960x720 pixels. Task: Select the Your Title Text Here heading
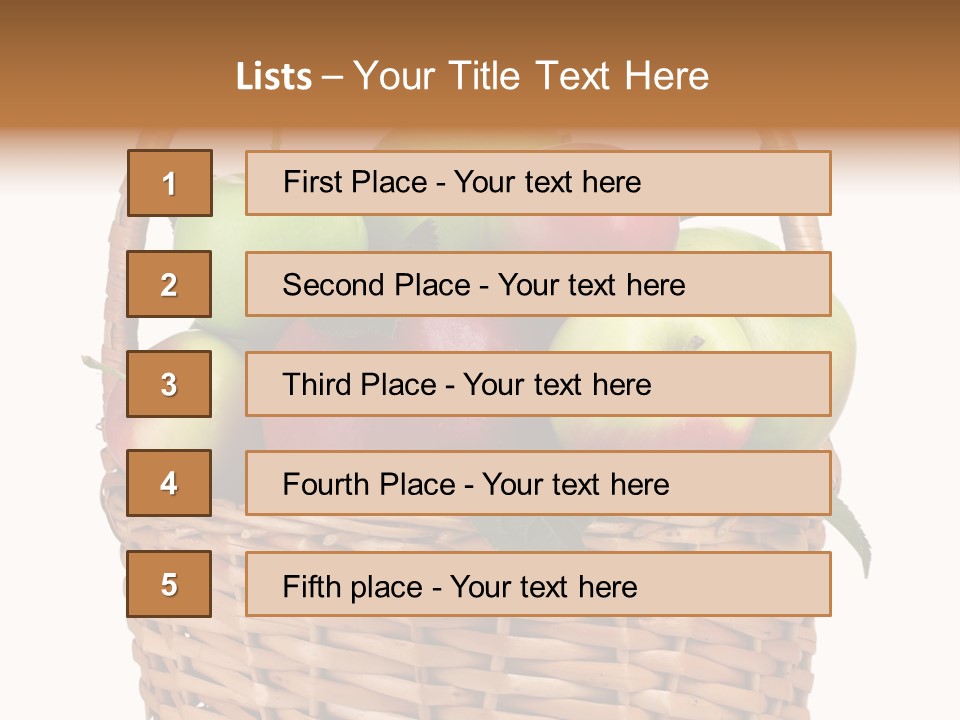[530, 77]
